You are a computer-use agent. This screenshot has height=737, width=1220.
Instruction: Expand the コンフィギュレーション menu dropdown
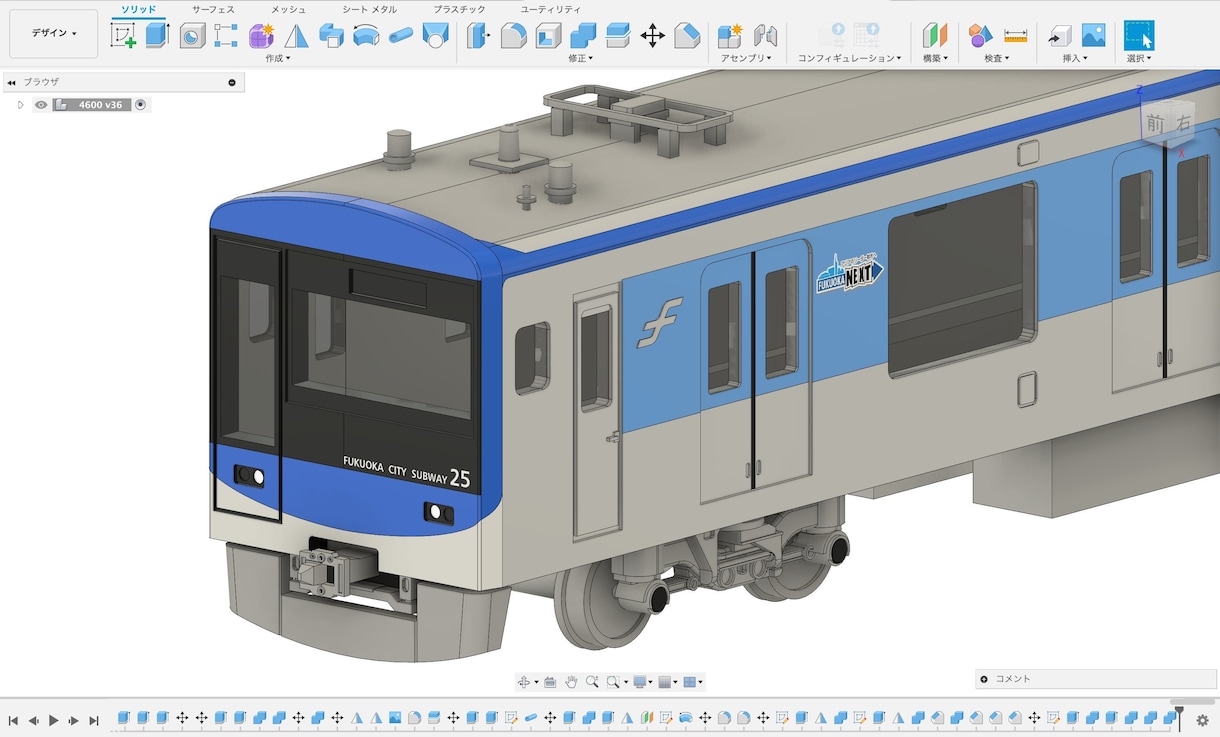(850, 58)
